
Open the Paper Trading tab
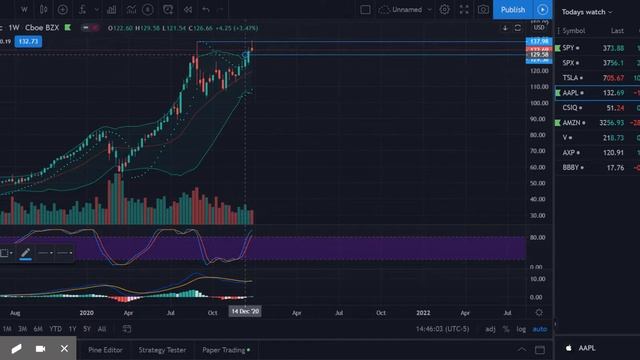226,350
